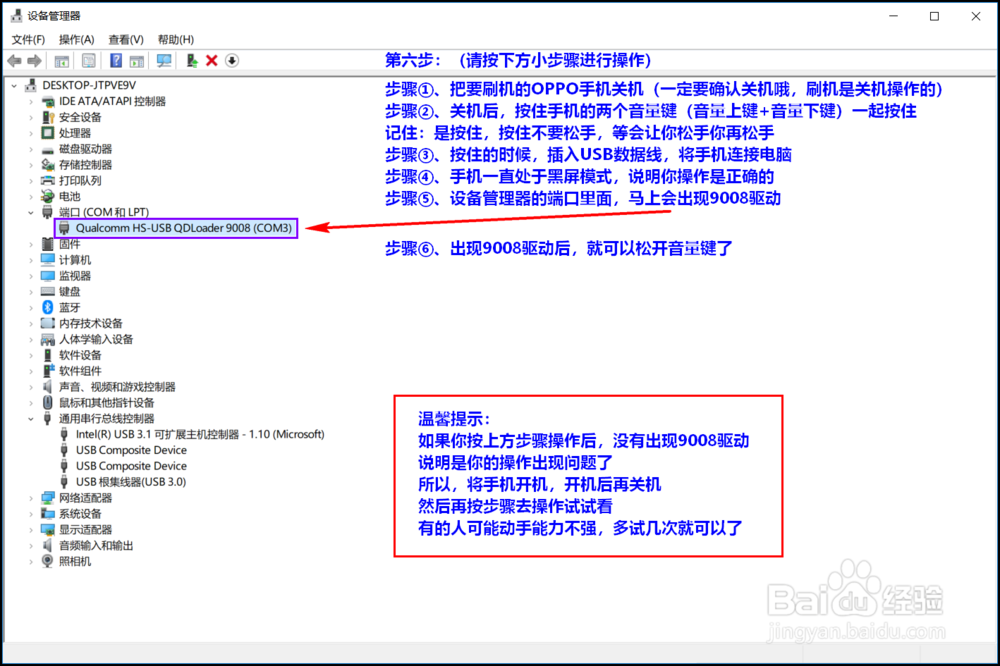Click the uninstall device icon (red X)

(211, 60)
